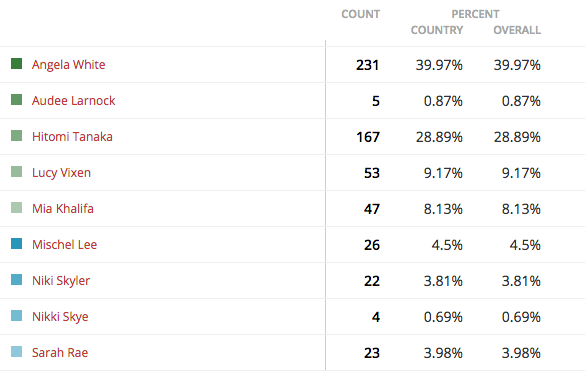Open the Niki Skyler link
The height and width of the screenshot is (382, 585).
pos(61,281)
